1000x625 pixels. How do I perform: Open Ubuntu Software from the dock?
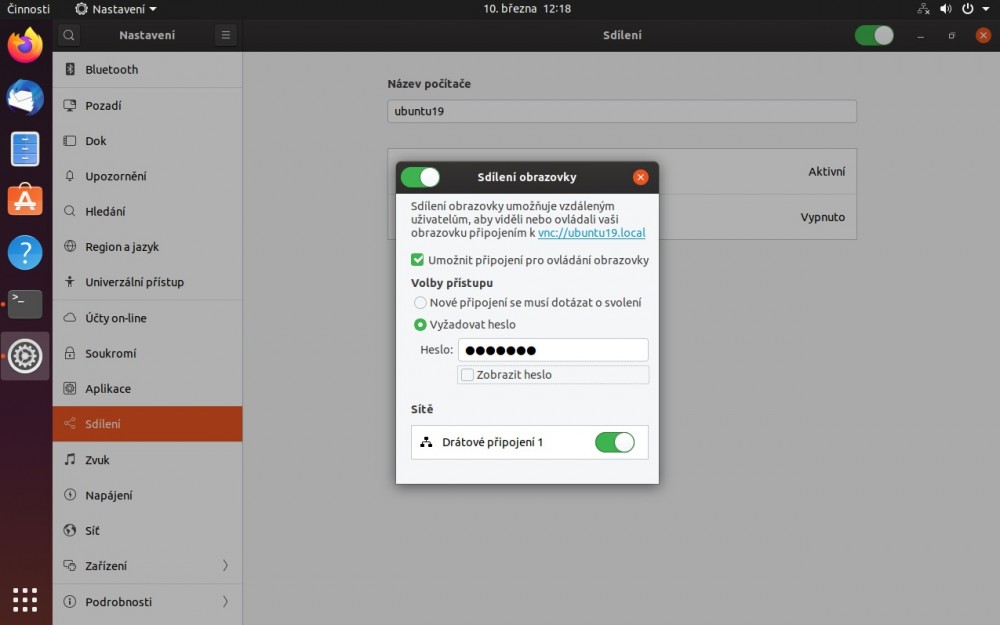pyautogui.click(x=25, y=200)
